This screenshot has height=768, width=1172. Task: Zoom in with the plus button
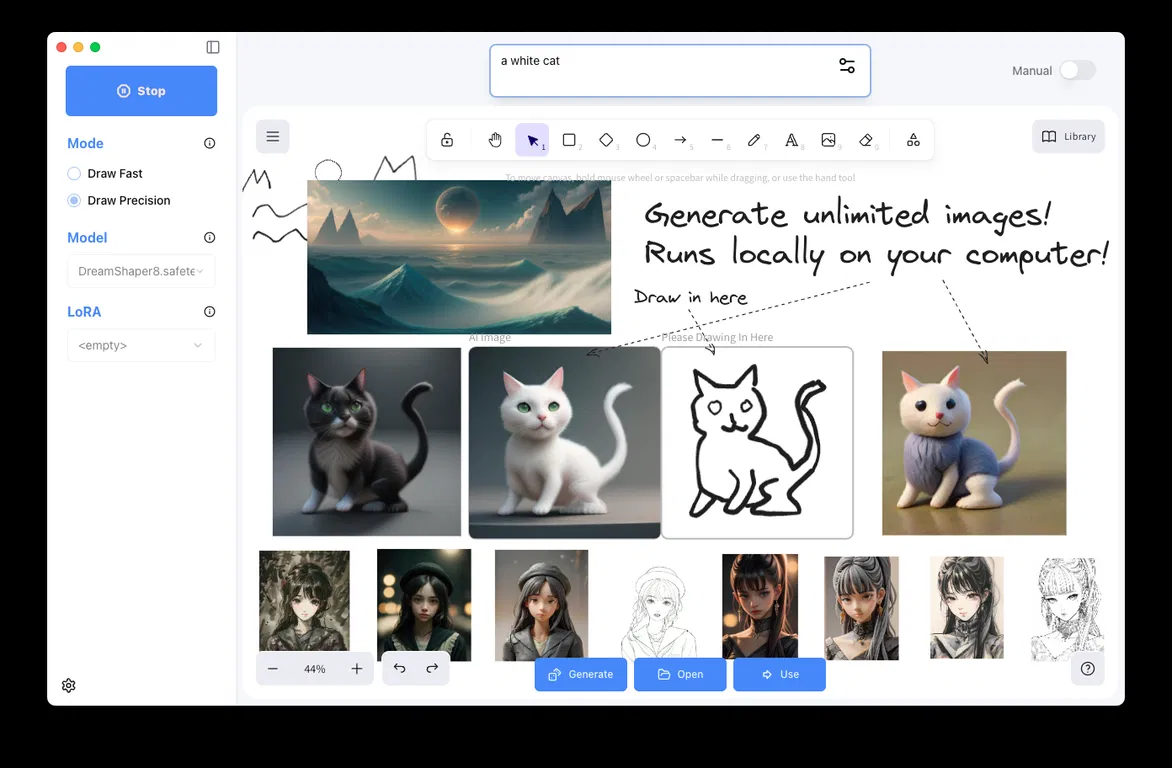357,669
